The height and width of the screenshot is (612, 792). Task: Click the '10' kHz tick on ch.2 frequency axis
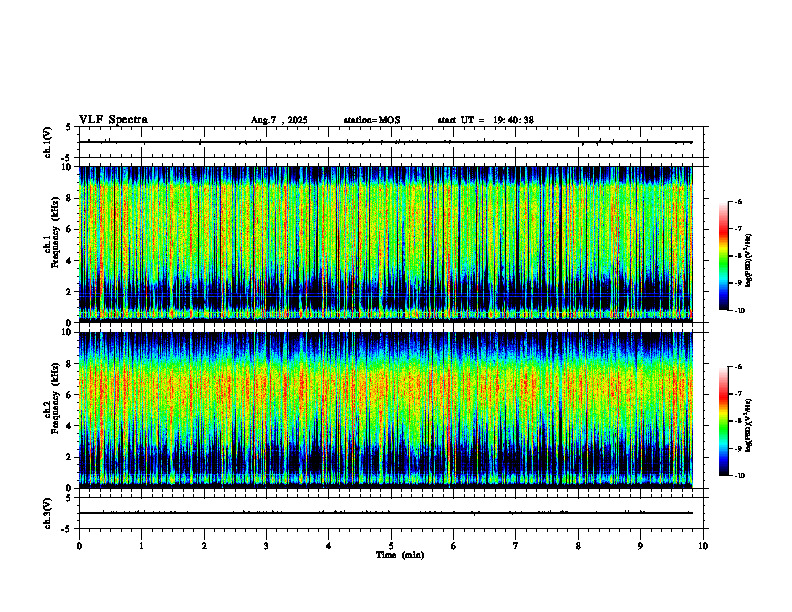point(68,332)
